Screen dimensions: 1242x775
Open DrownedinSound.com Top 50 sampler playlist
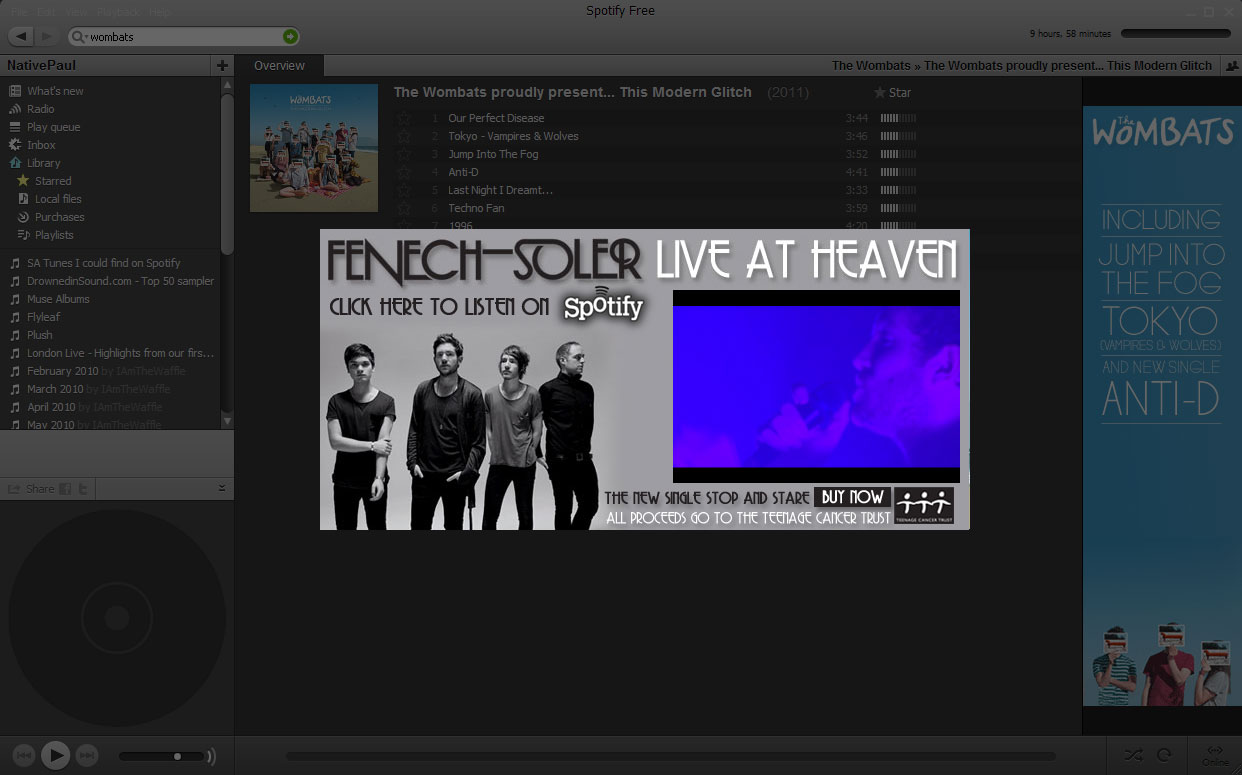click(x=120, y=281)
